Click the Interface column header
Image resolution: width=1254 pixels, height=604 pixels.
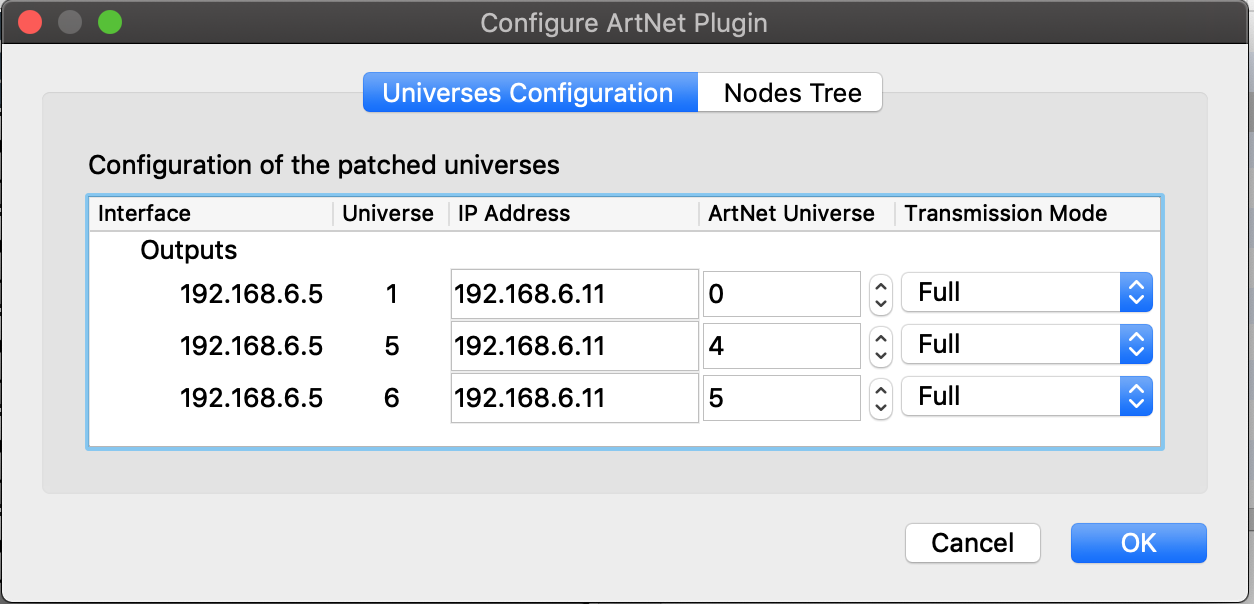coord(212,214)
